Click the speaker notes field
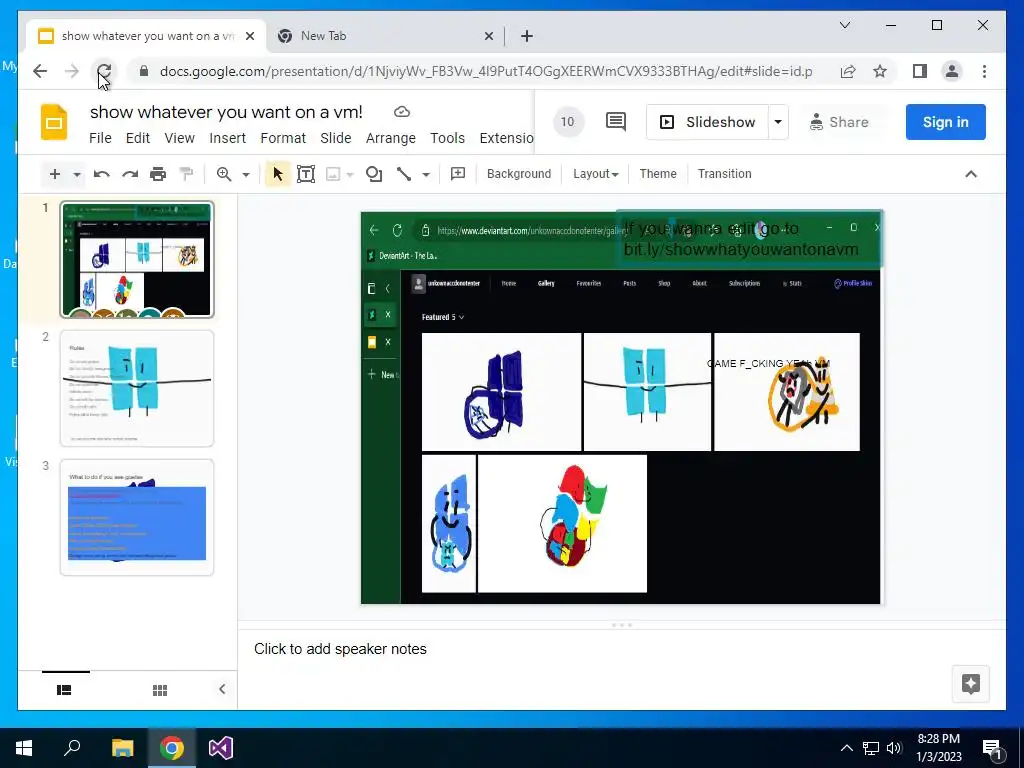The height and width of the screenshot is (768, 1024). (621, 670)
